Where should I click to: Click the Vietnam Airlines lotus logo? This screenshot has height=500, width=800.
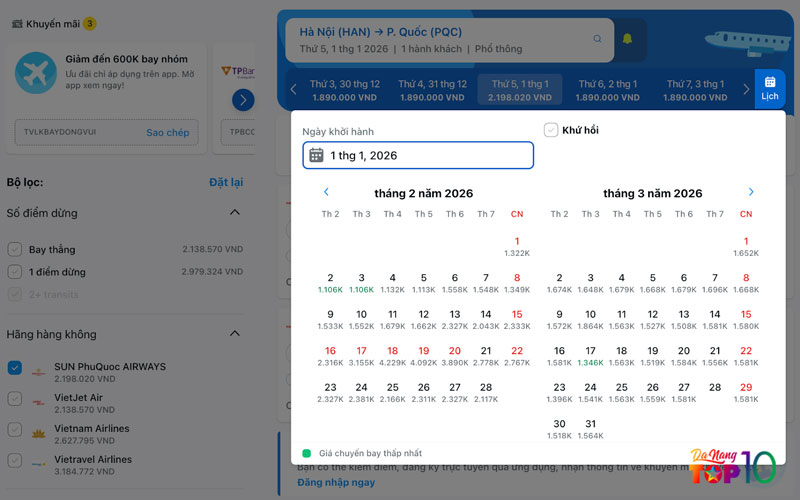[x=39, y=434]
